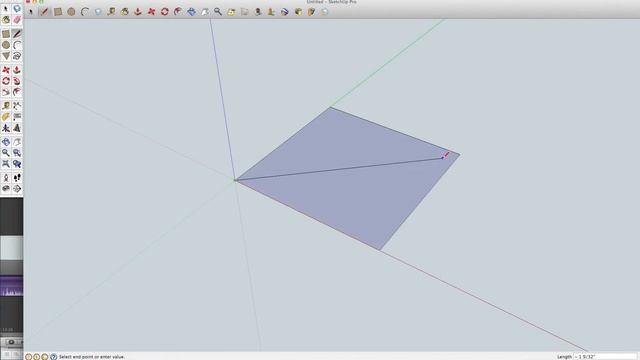Image resolution: width=640 pixels, height=360 pixels.
Task: Pick the Paint Bucket tool in left palette
Action: (x=6, y=20)
